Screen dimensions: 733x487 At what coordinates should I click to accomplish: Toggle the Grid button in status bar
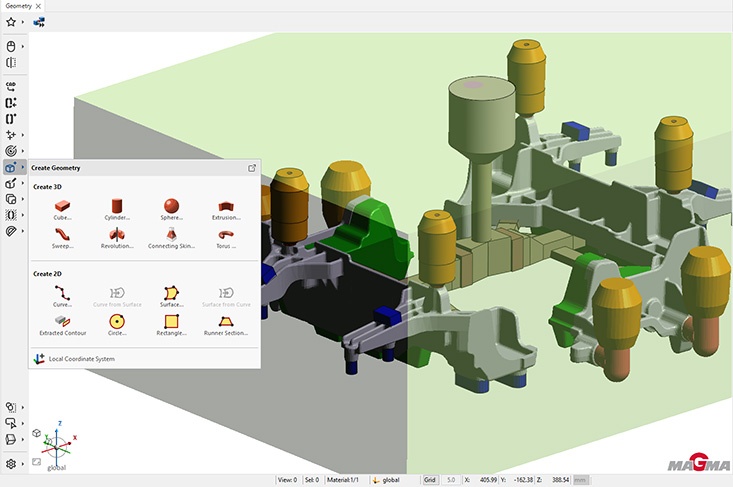[x=429, y=480]
